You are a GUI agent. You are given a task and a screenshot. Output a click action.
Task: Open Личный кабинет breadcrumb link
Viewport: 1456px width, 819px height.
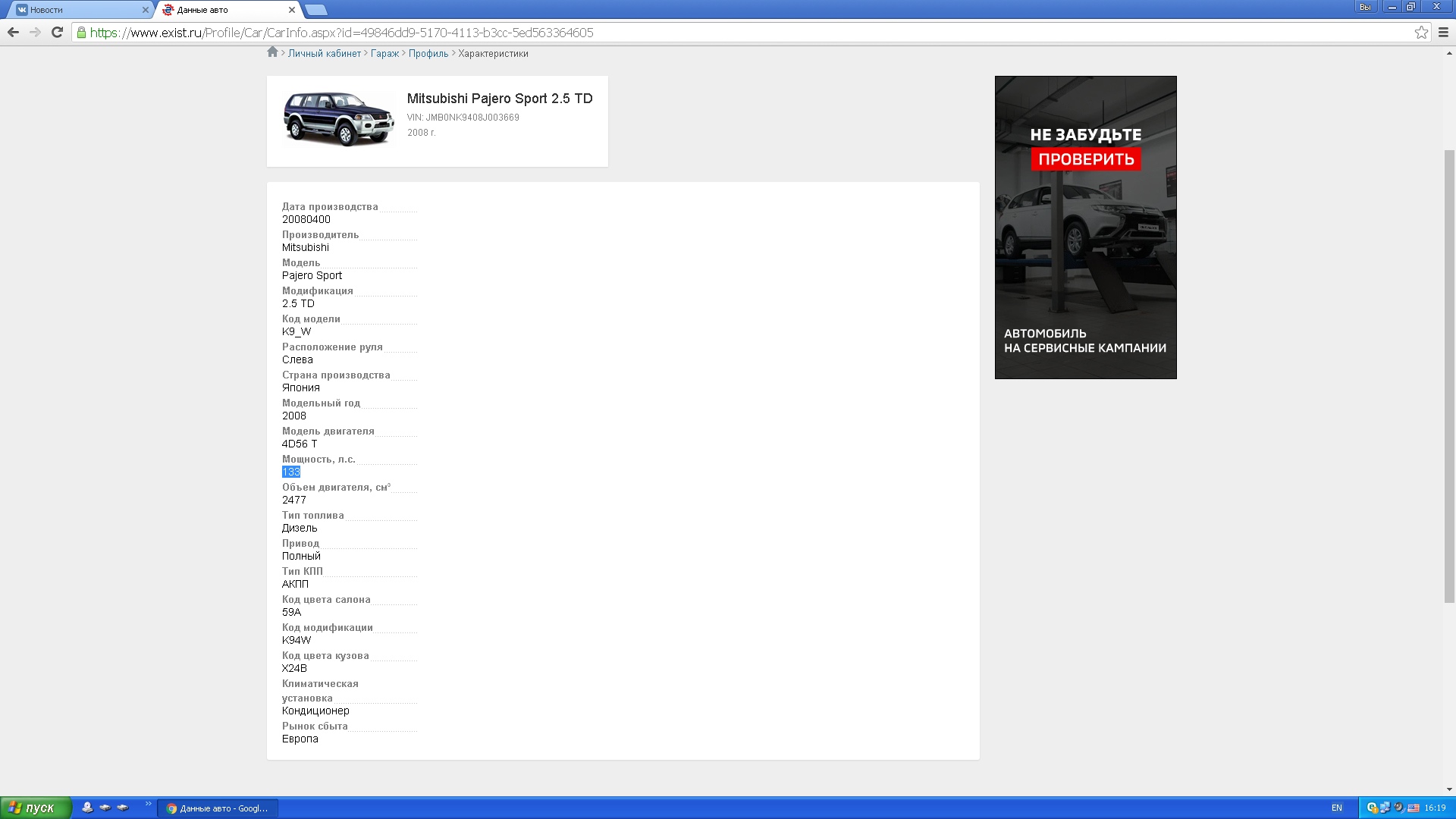pos(325,54)
